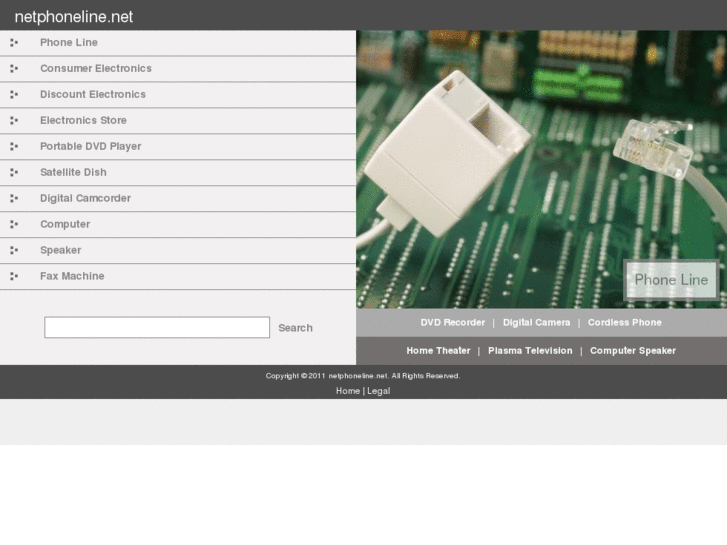727x545 pixels.
Task: Click the Legal footer link
Action: point(379,391)
